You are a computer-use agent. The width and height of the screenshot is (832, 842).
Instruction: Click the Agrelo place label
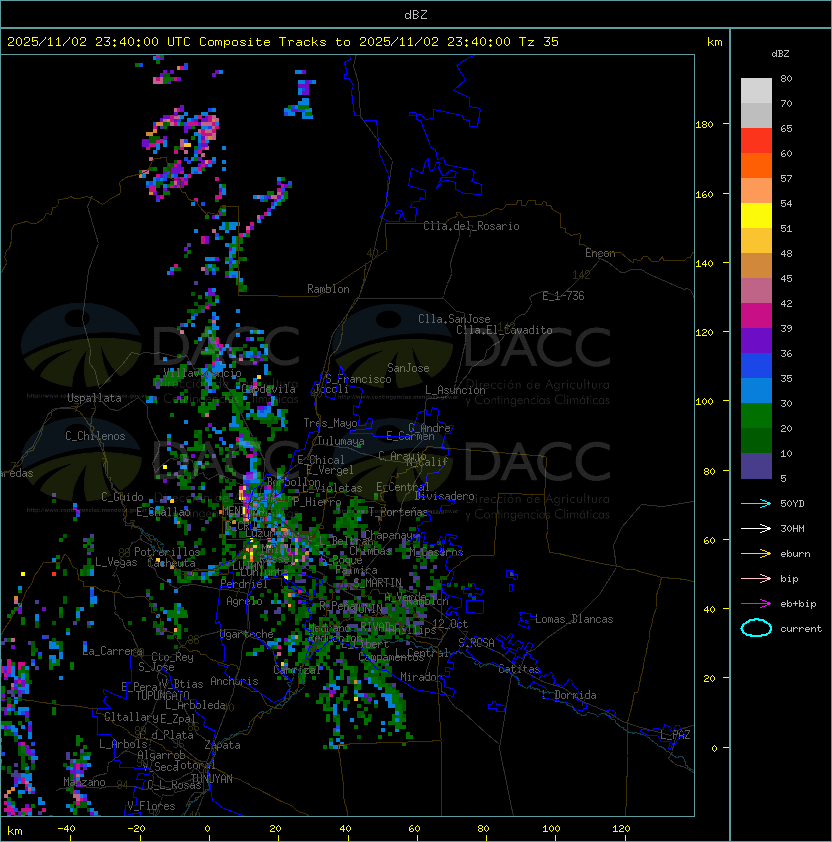(244, 601)
